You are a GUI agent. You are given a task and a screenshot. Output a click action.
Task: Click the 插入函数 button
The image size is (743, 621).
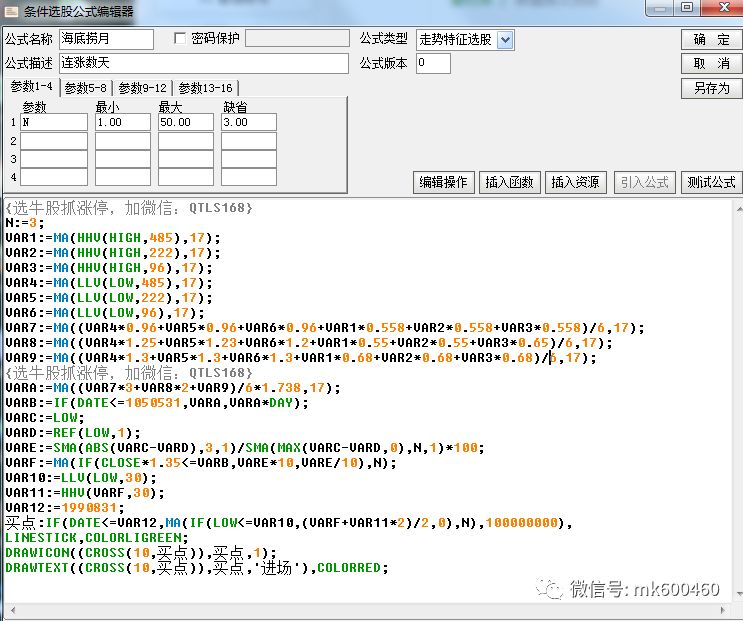click(x=511, y=182)
